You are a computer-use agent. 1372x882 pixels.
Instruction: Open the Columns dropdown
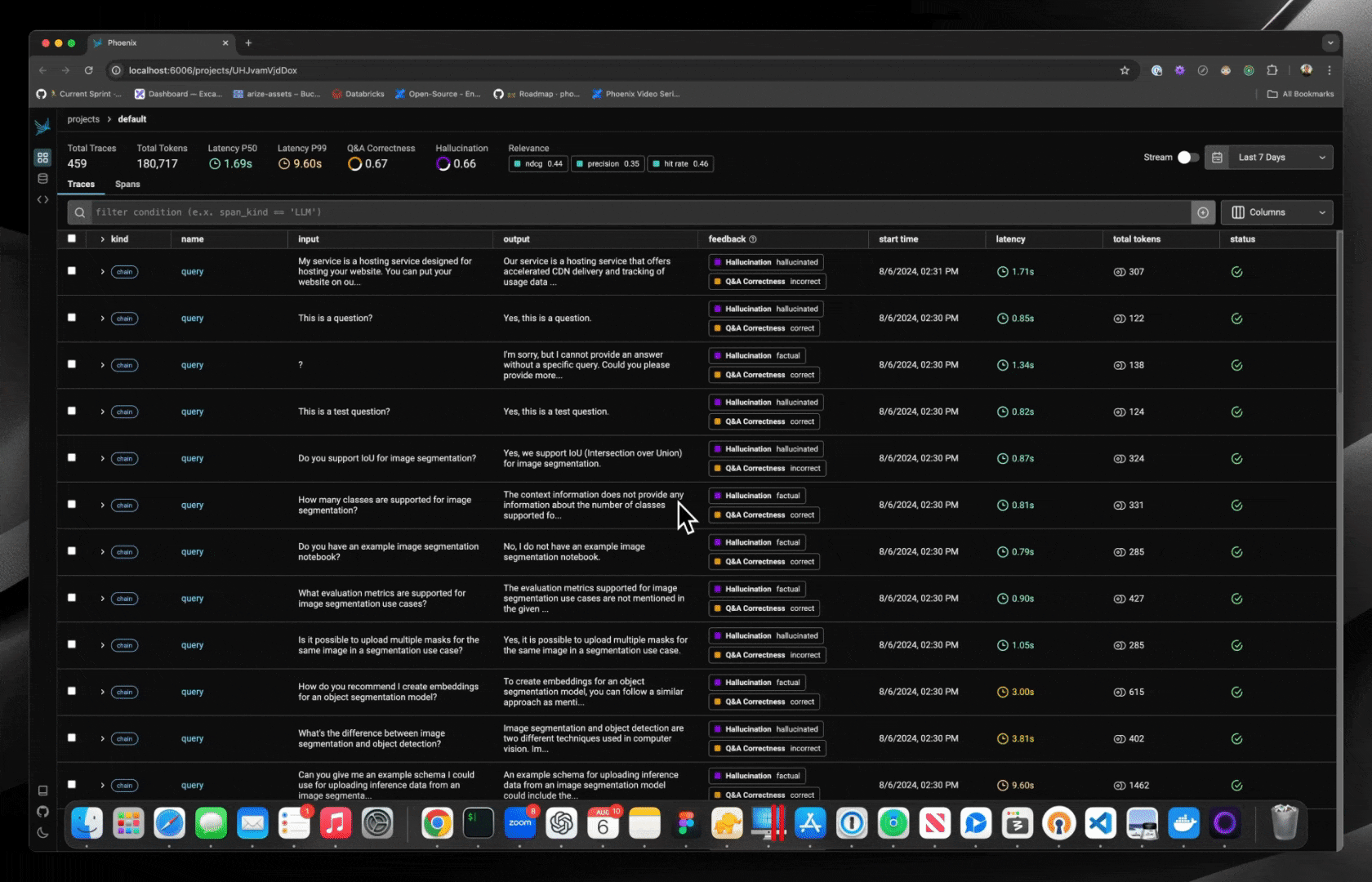coord(1277,212)
